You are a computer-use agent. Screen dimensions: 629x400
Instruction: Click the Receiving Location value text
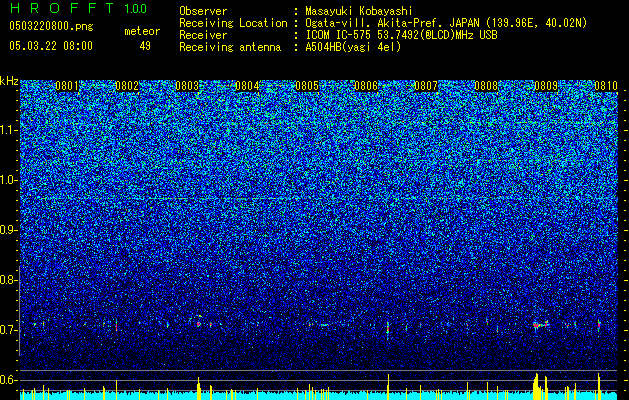pos(446,23)
